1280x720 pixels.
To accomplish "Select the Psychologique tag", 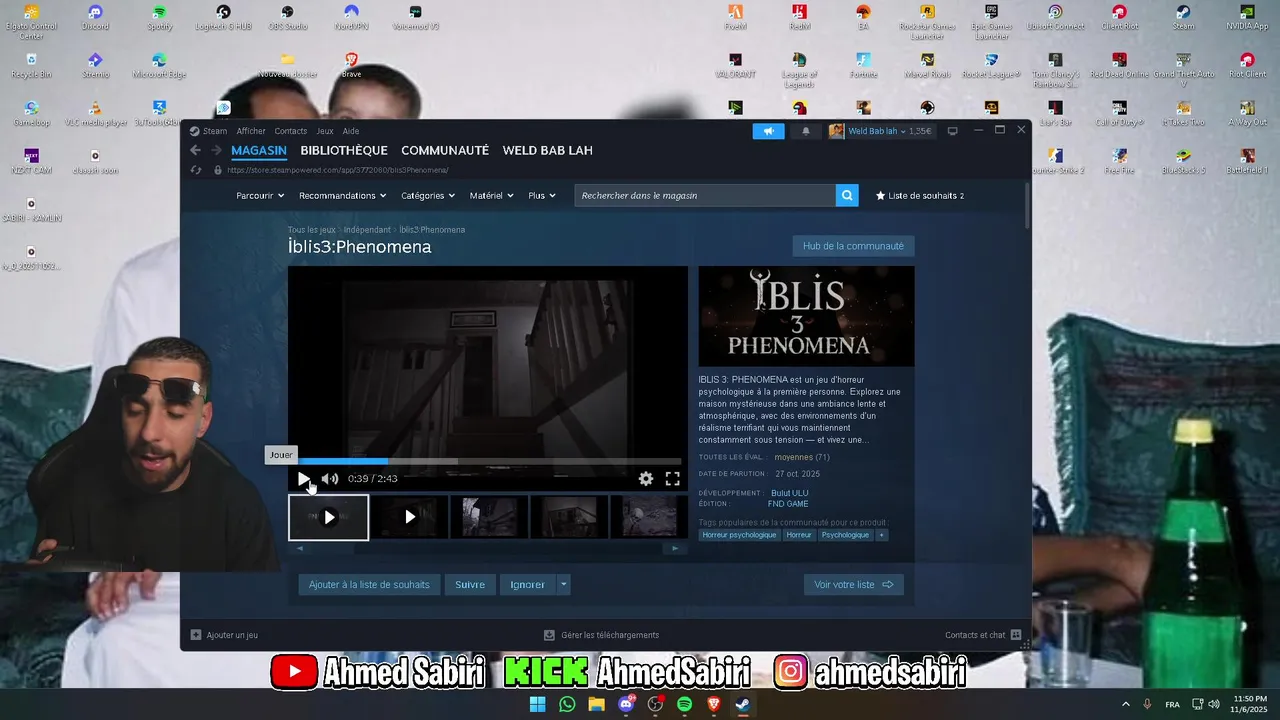I will (x=845, y=535).
